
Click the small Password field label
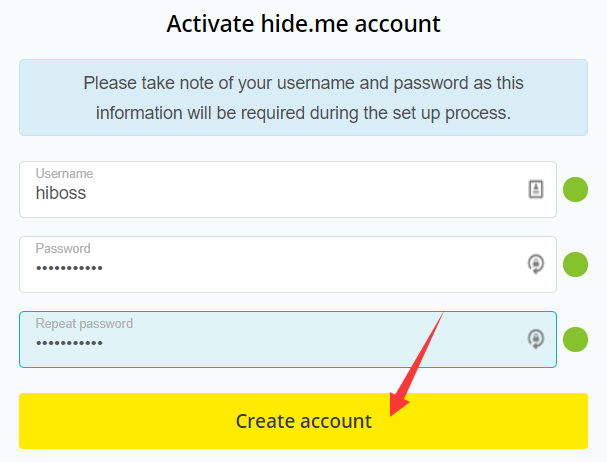[x=63, y=248]
